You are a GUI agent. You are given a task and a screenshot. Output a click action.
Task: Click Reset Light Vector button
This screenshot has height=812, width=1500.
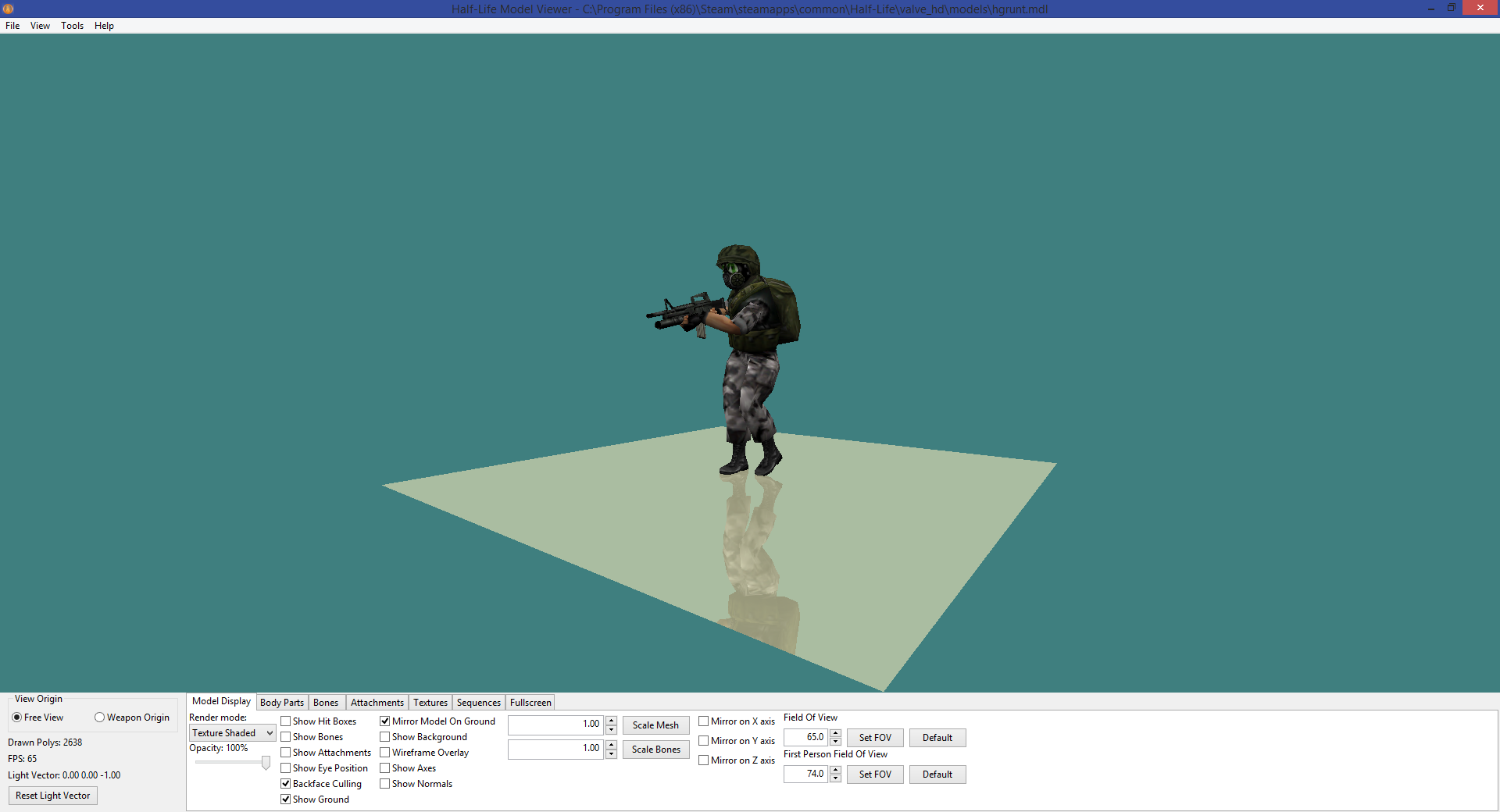click(x=53, y=796)
